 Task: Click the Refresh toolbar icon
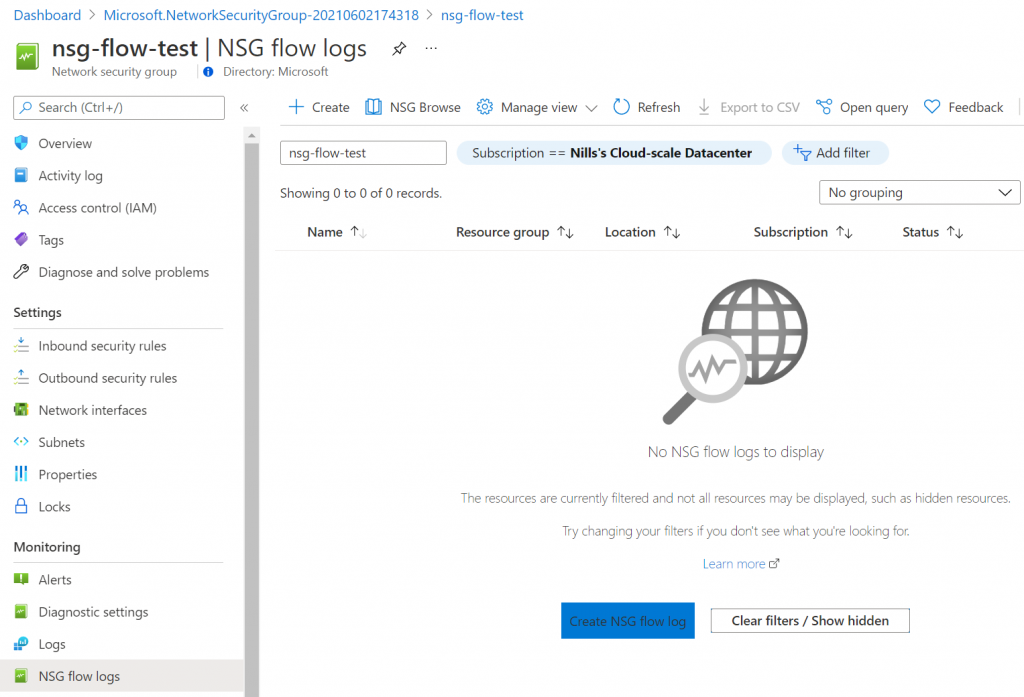point(622,107)
